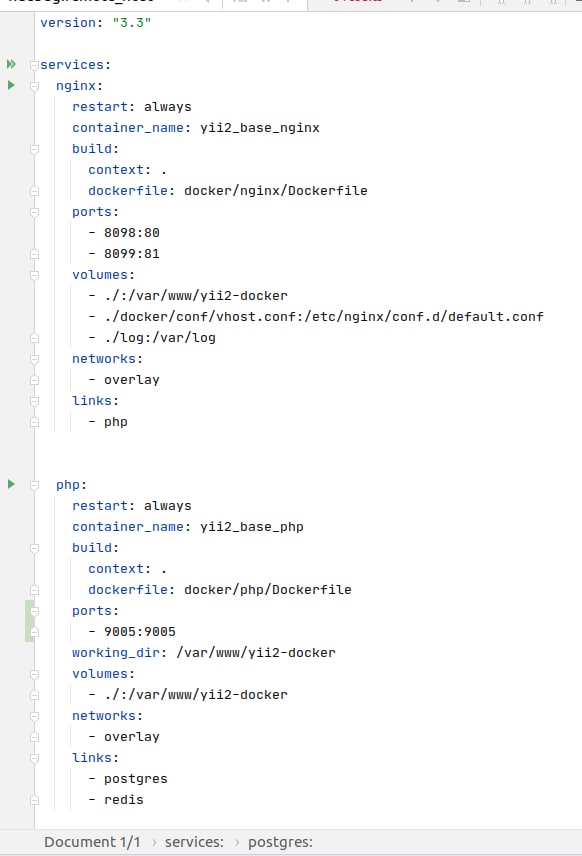Click '- php' under nginx links
Viewport: 582px width, 856px height.
pos(108,422)
